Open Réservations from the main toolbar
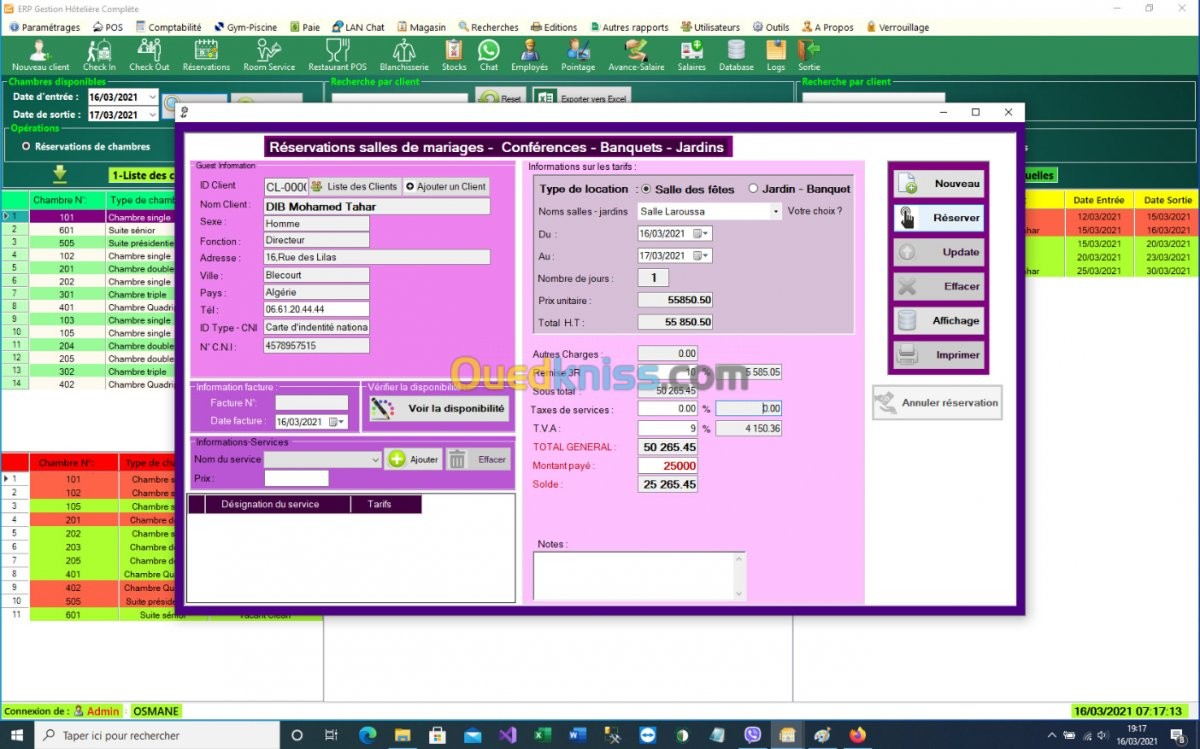 pyautogui.click(x=206, y=55)
